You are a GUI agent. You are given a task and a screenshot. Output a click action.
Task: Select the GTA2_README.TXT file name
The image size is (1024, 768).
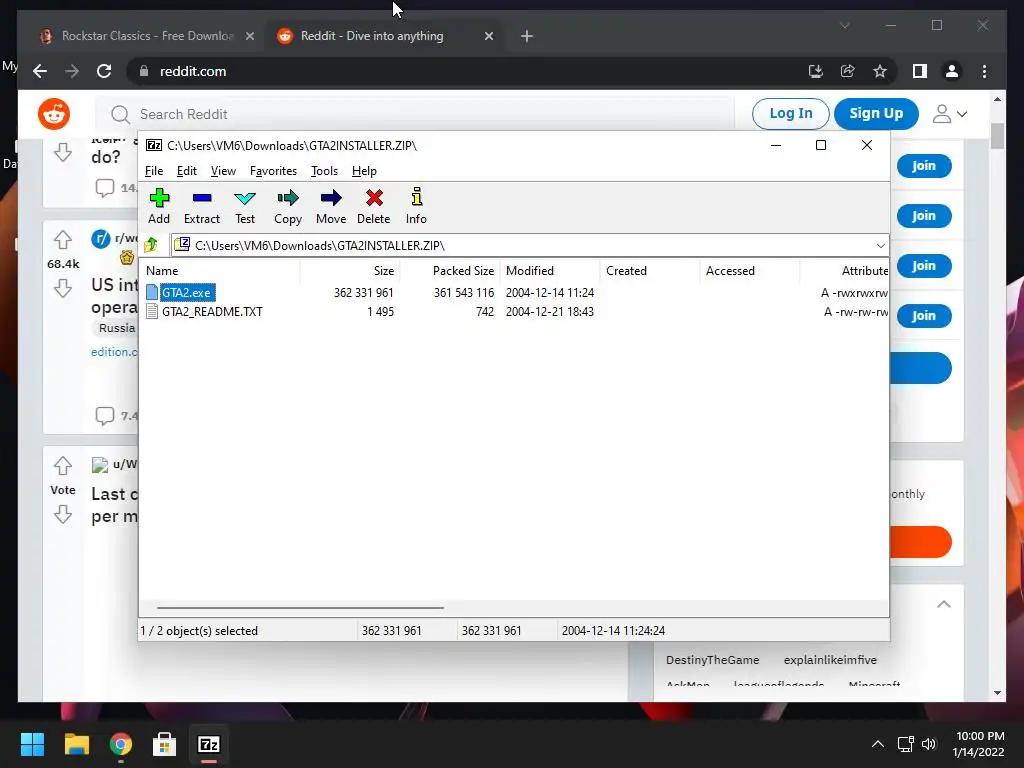point(212,312)
